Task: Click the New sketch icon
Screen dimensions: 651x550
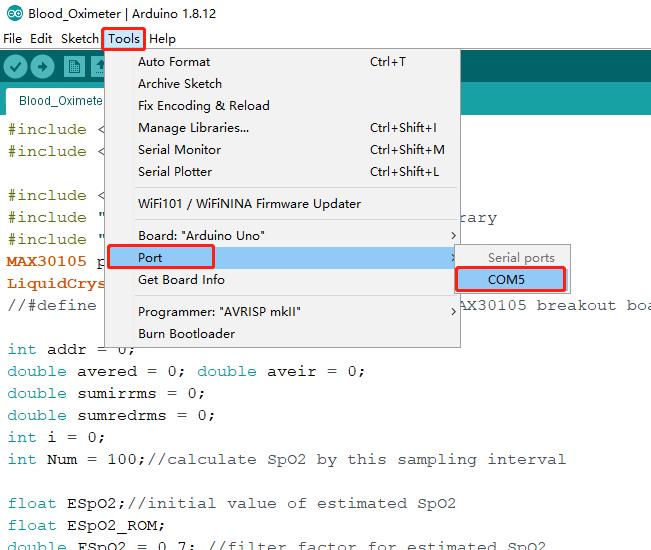Action: pos(74,67)
